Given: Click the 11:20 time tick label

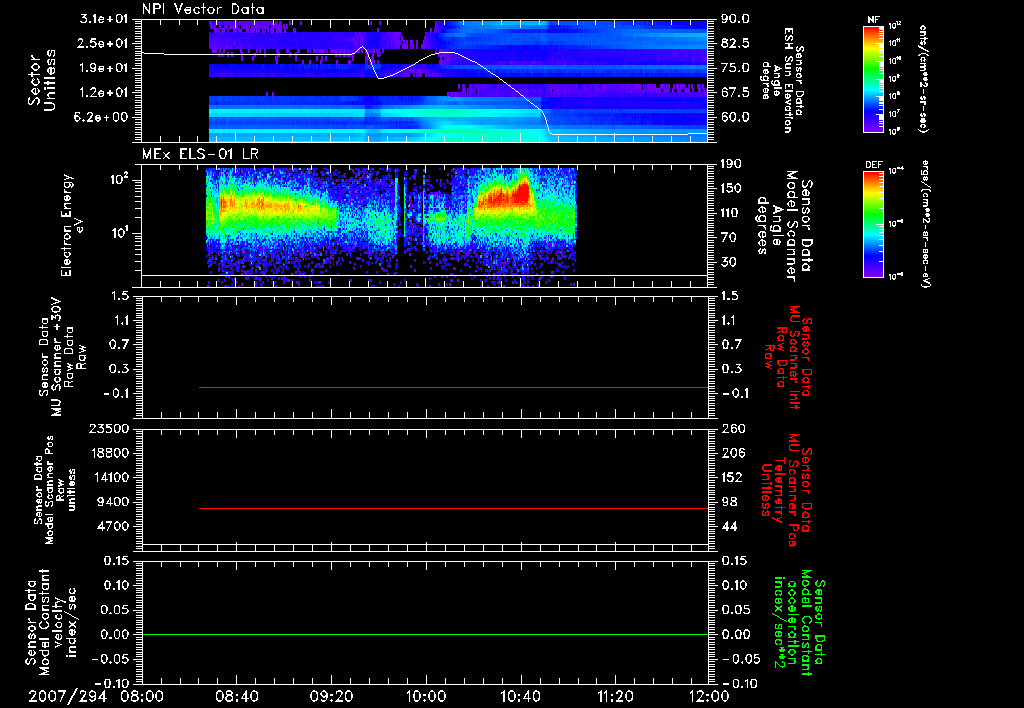Looking at the screenshot, I should coord(615,696).
